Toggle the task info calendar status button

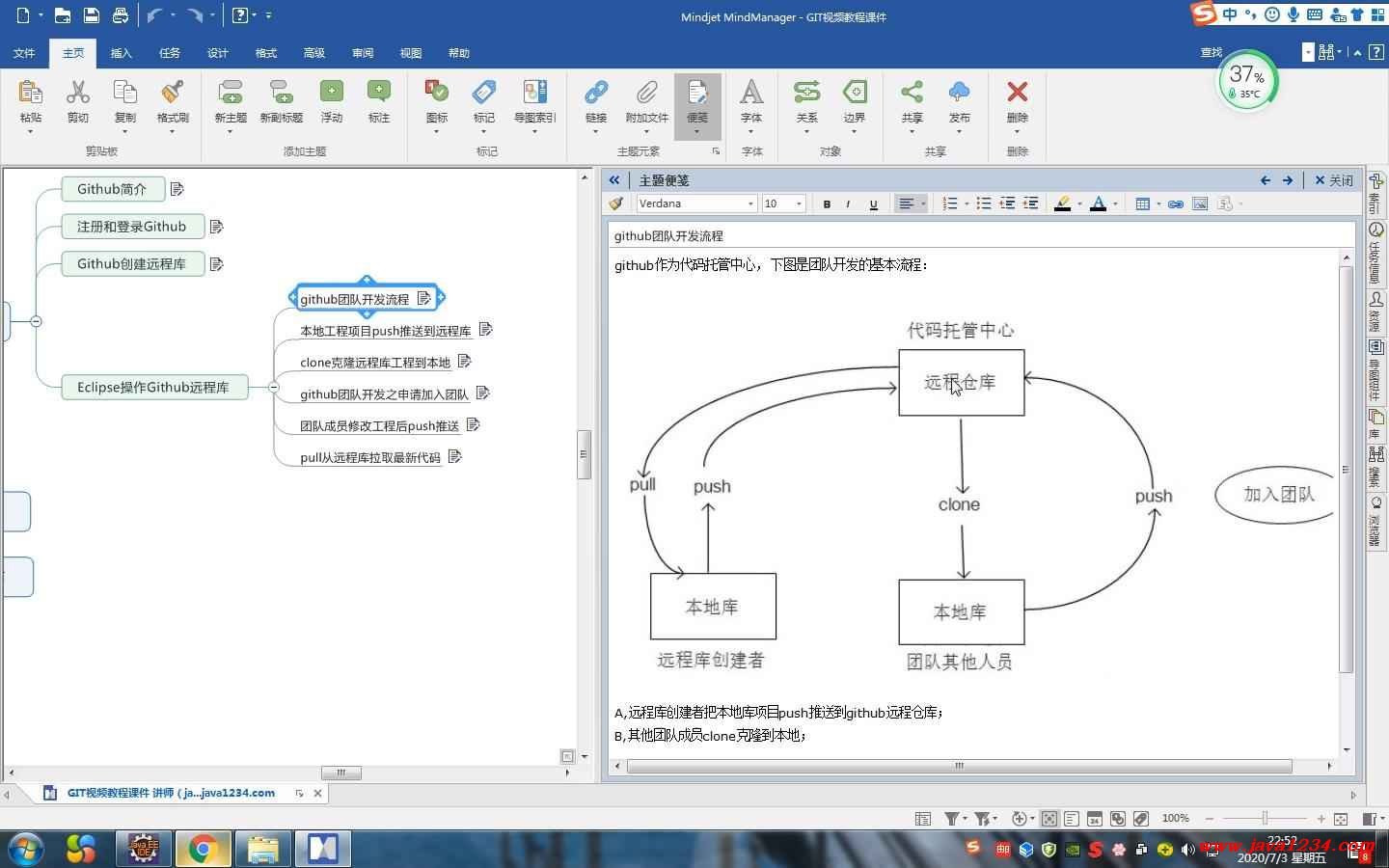(x=1095, y=819)
